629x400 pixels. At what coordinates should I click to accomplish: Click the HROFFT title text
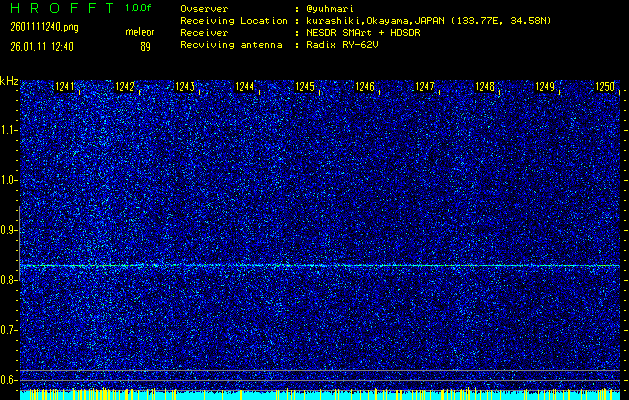click(x=61, y=8)
